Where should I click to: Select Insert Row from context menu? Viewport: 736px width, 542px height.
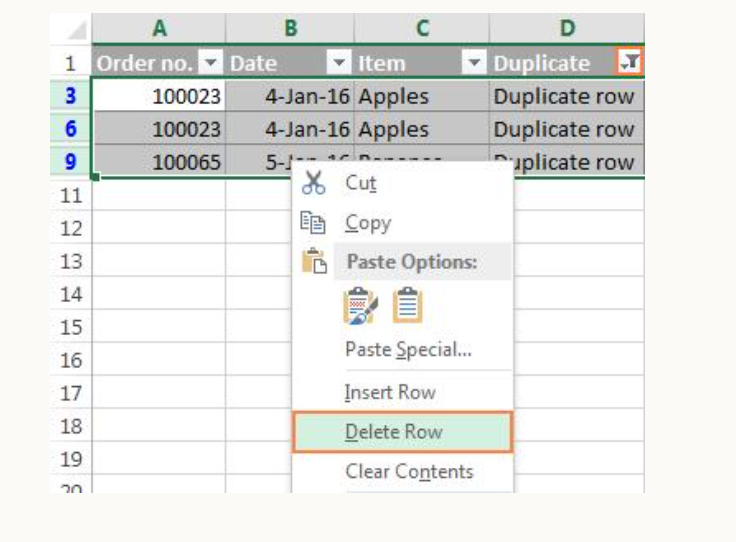pos(403,392)
